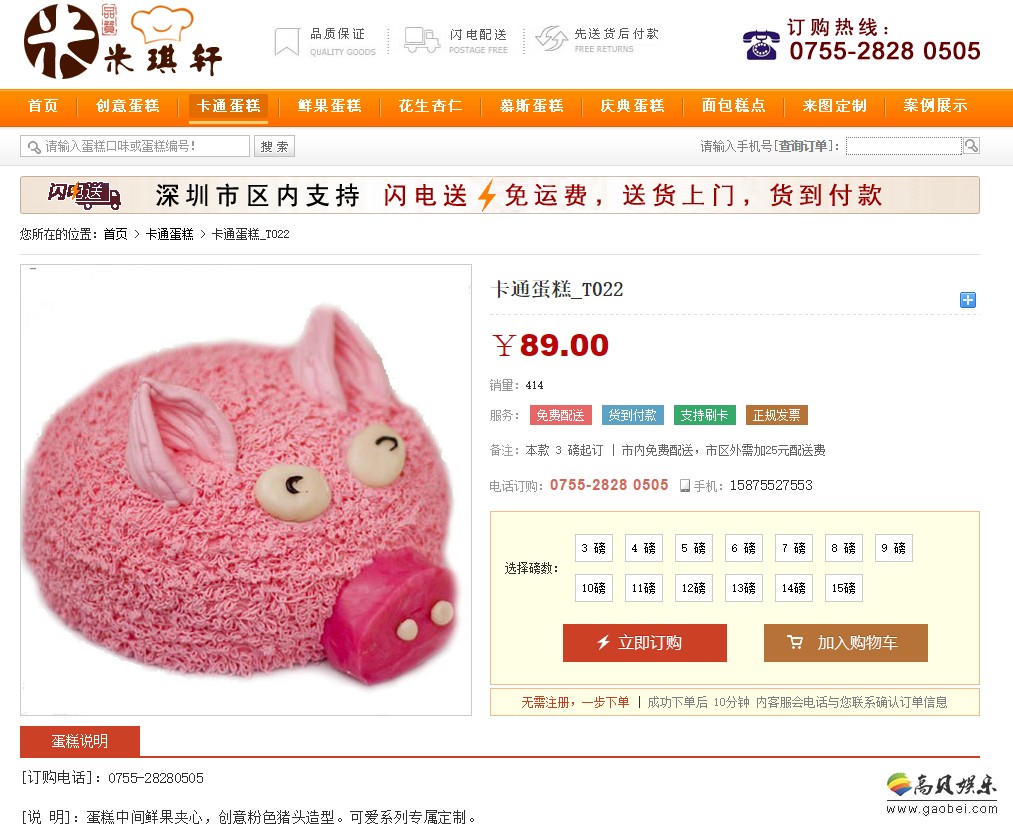The image size is (1013, 832).
Task: Click the 米琪轩 logo
Action: tap(123, 42)
